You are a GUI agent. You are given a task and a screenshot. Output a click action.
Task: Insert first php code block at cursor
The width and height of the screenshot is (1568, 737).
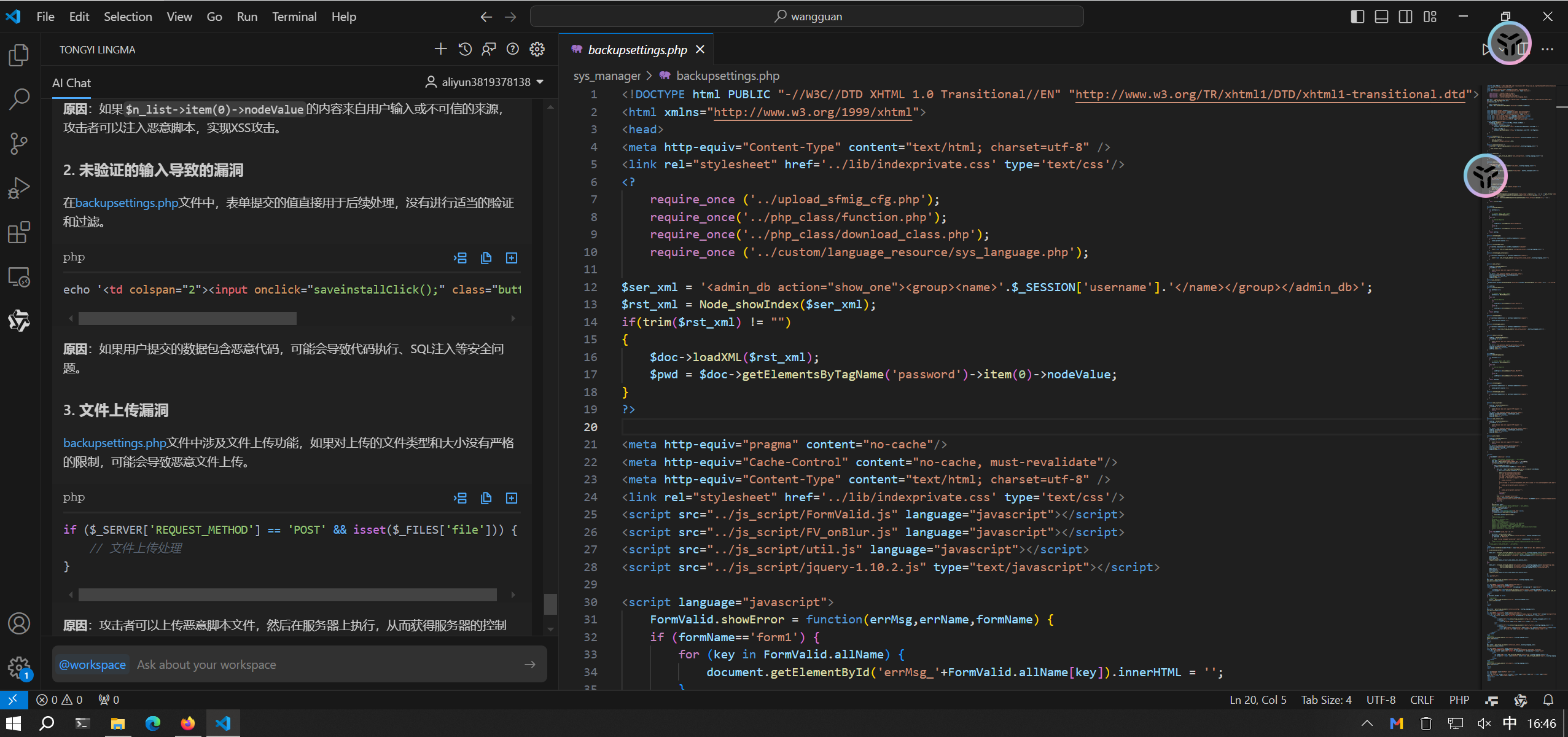point(460,258)
